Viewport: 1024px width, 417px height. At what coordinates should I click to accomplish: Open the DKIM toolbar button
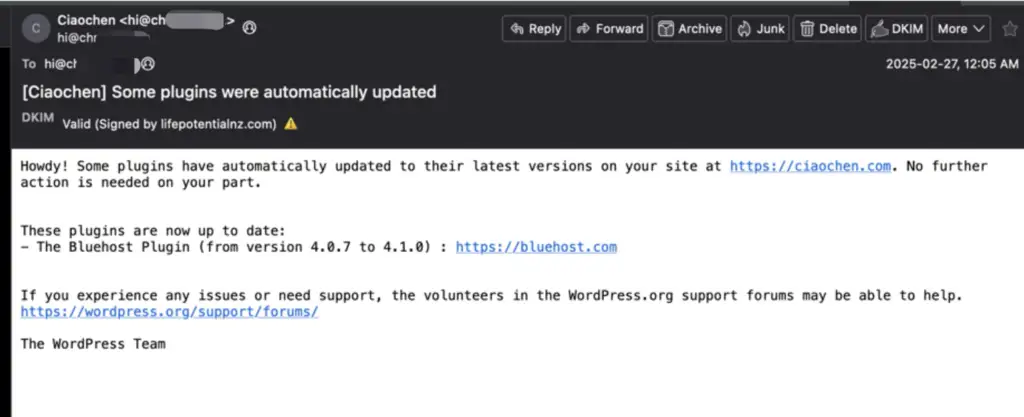(x=896, y=29)
